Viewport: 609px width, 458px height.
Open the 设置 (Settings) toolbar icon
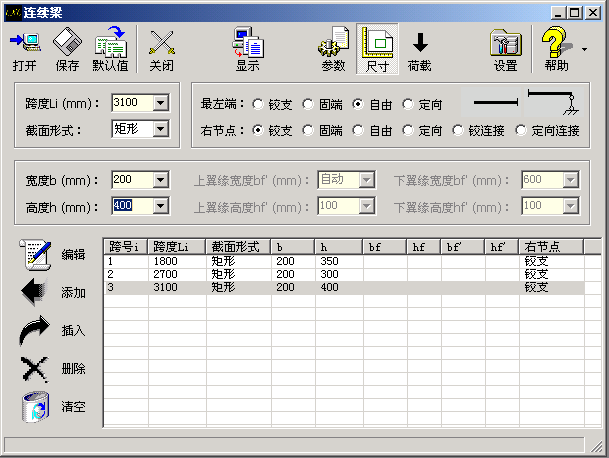[505, 50]
